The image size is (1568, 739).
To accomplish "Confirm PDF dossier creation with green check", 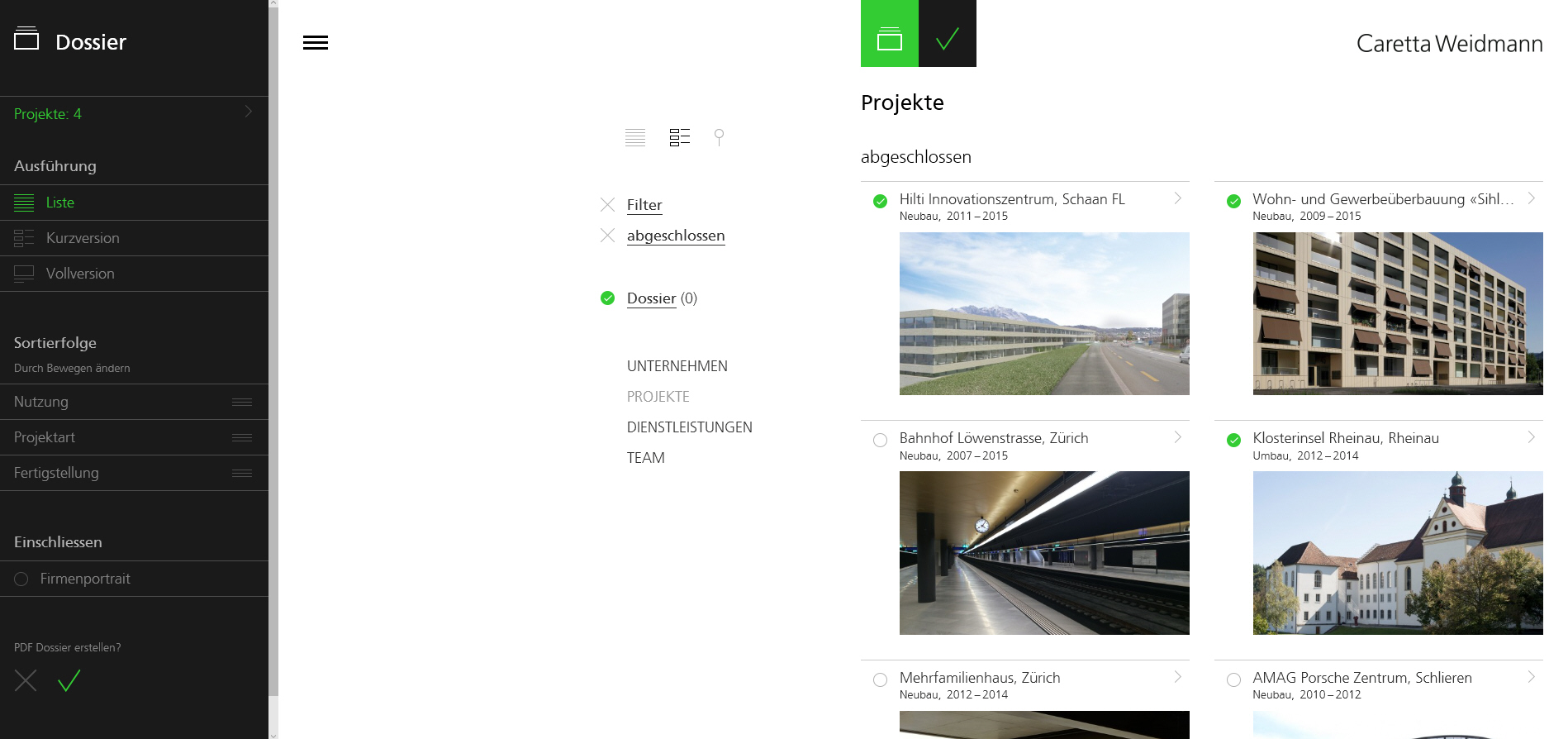I will pyautogui.click(x=69, y=680).
